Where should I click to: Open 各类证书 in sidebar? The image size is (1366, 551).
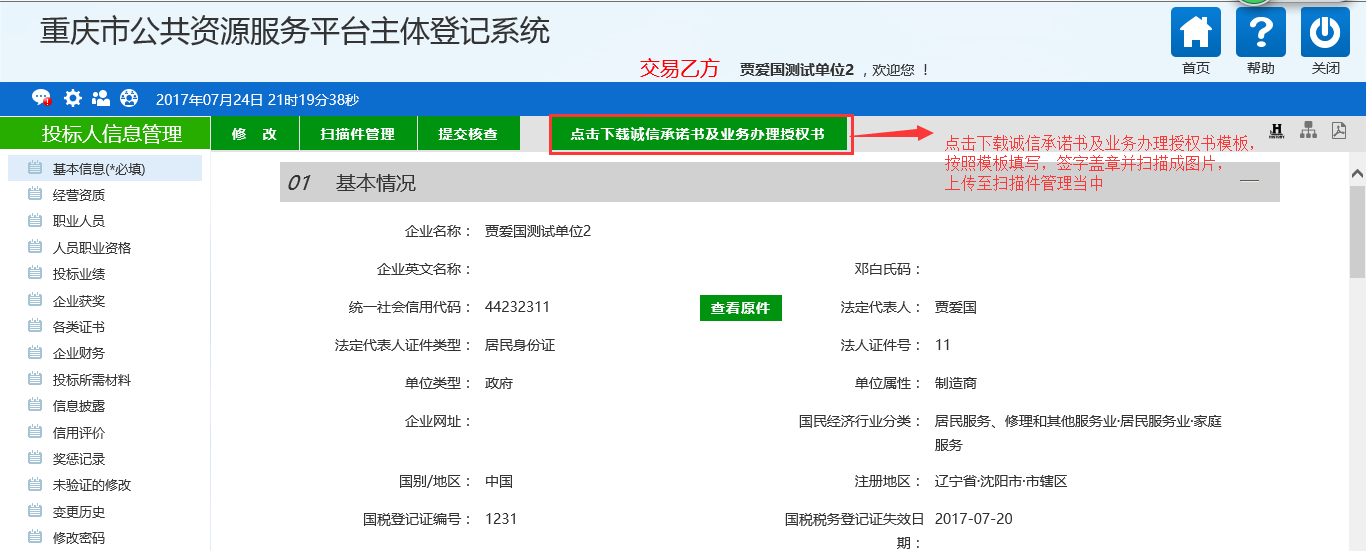[x=79, y=326]
